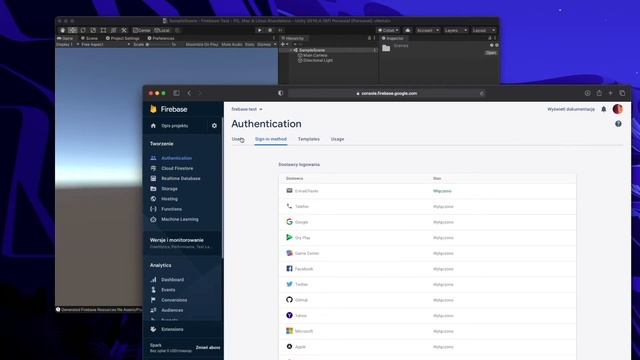Open Conversions in the sidebar
Screen dimensions: 640x360
point(174,300)
